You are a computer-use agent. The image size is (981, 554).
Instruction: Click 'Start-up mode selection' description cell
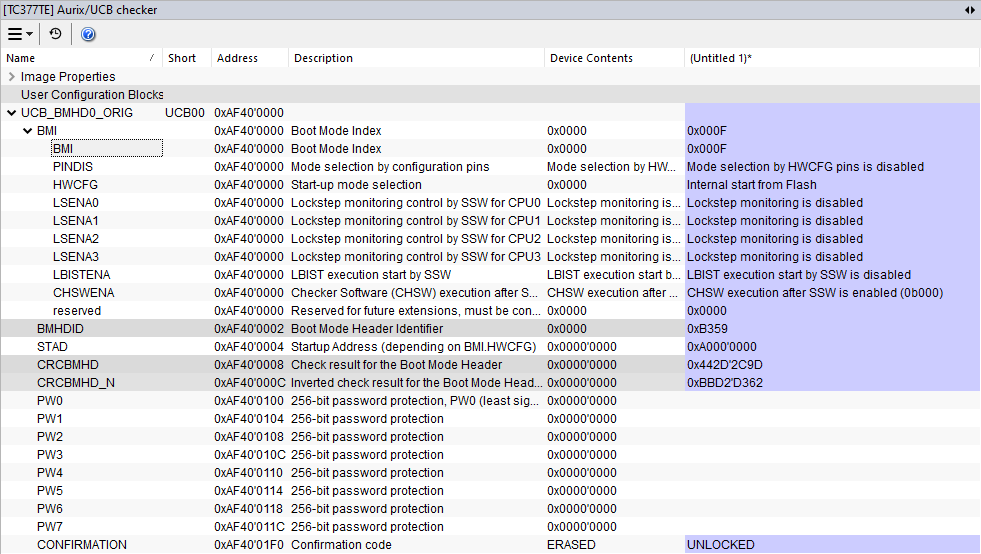(x=416, y=185)
